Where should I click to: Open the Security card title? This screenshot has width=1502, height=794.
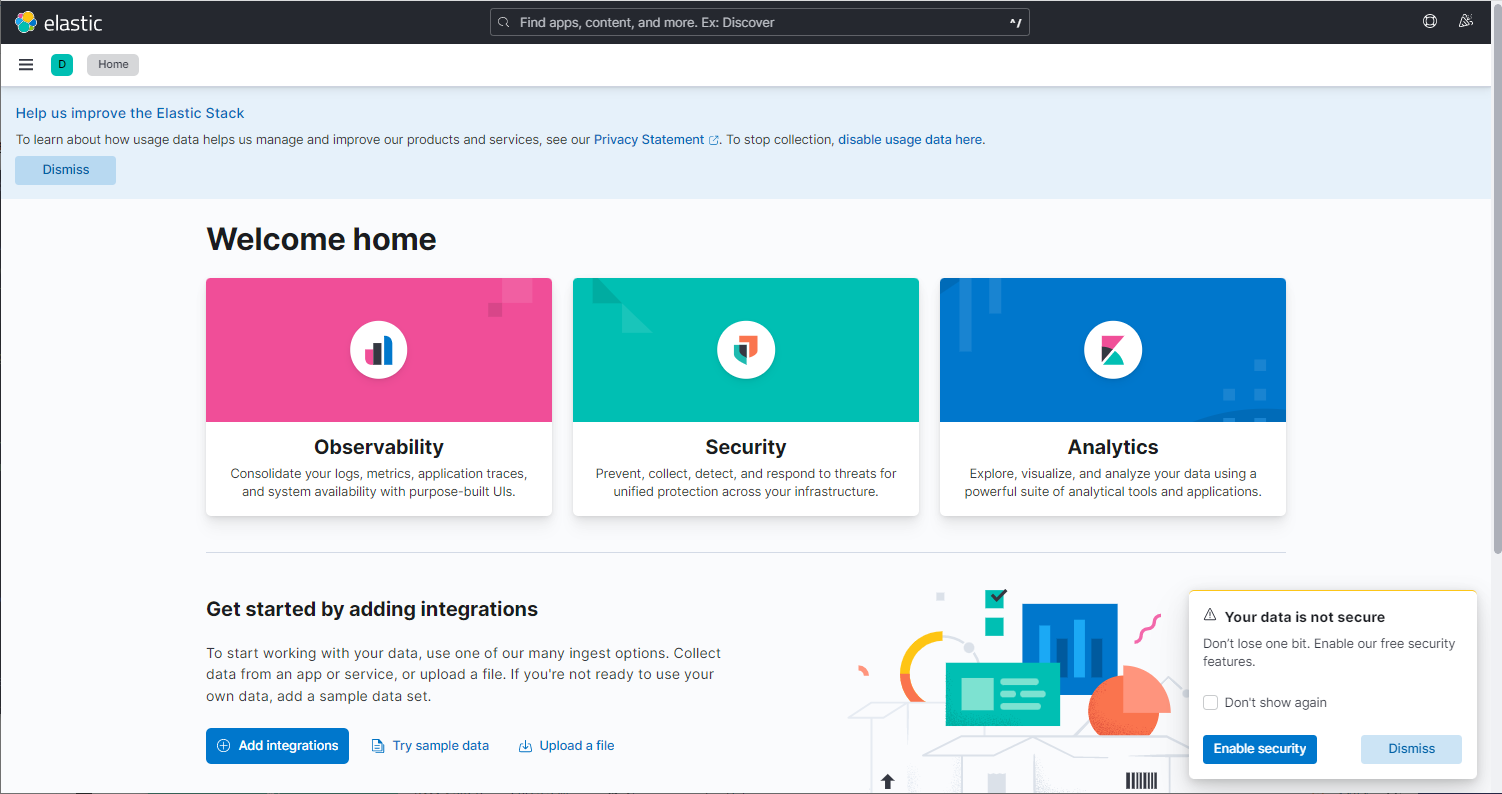[746, 447]
